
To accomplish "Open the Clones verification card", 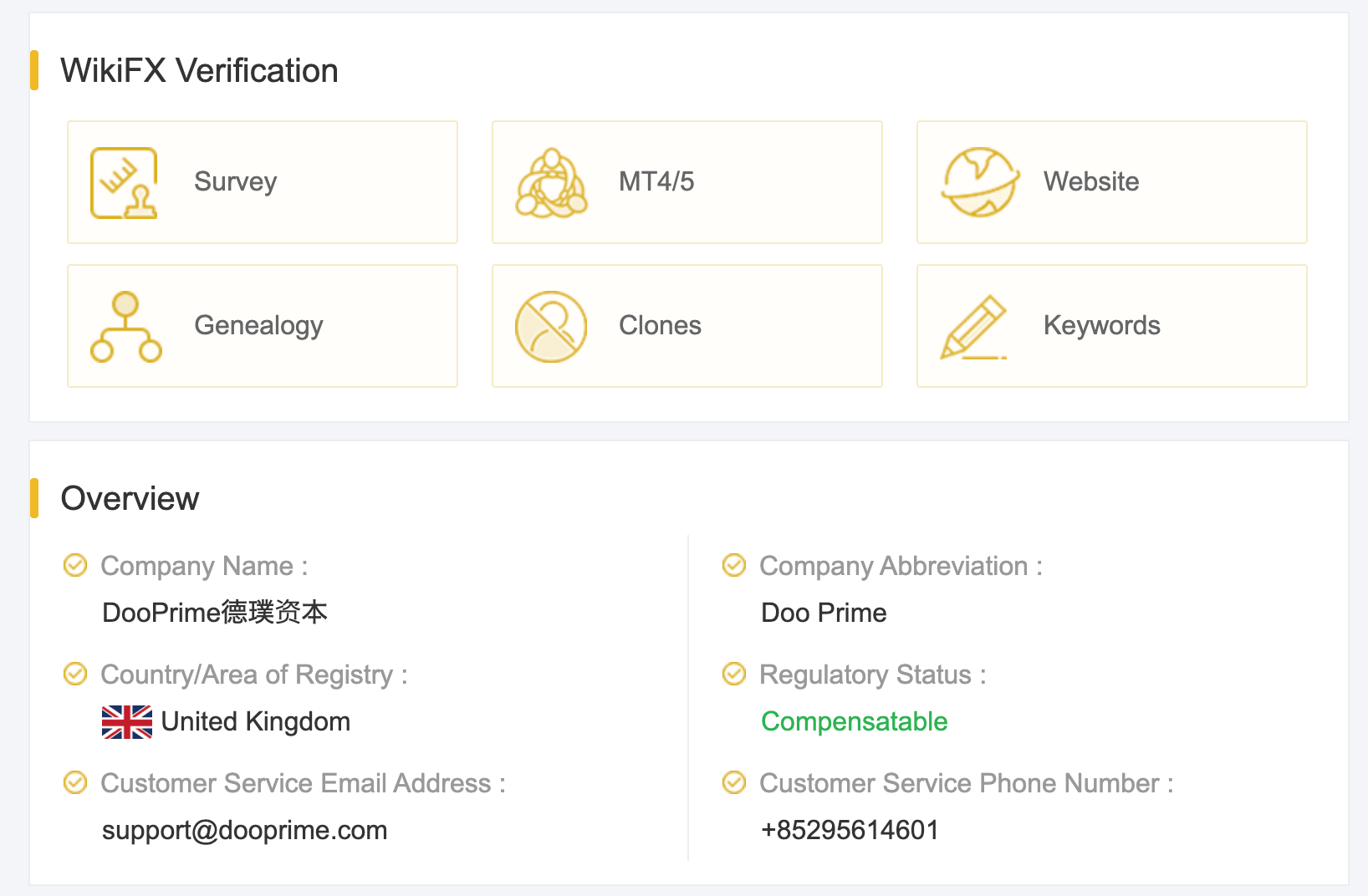I will click(x=687, y=326).
